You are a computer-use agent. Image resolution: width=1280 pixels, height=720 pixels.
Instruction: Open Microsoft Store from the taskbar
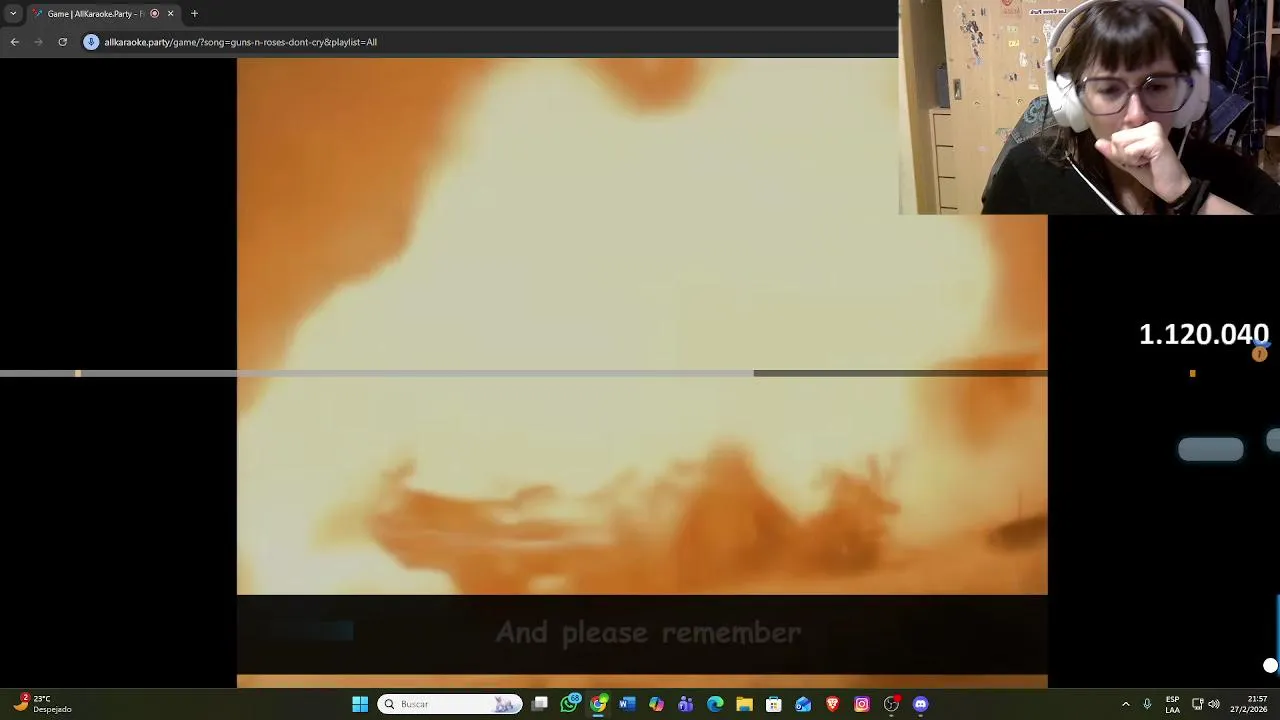pyautogui.click(x=773, y=704)
